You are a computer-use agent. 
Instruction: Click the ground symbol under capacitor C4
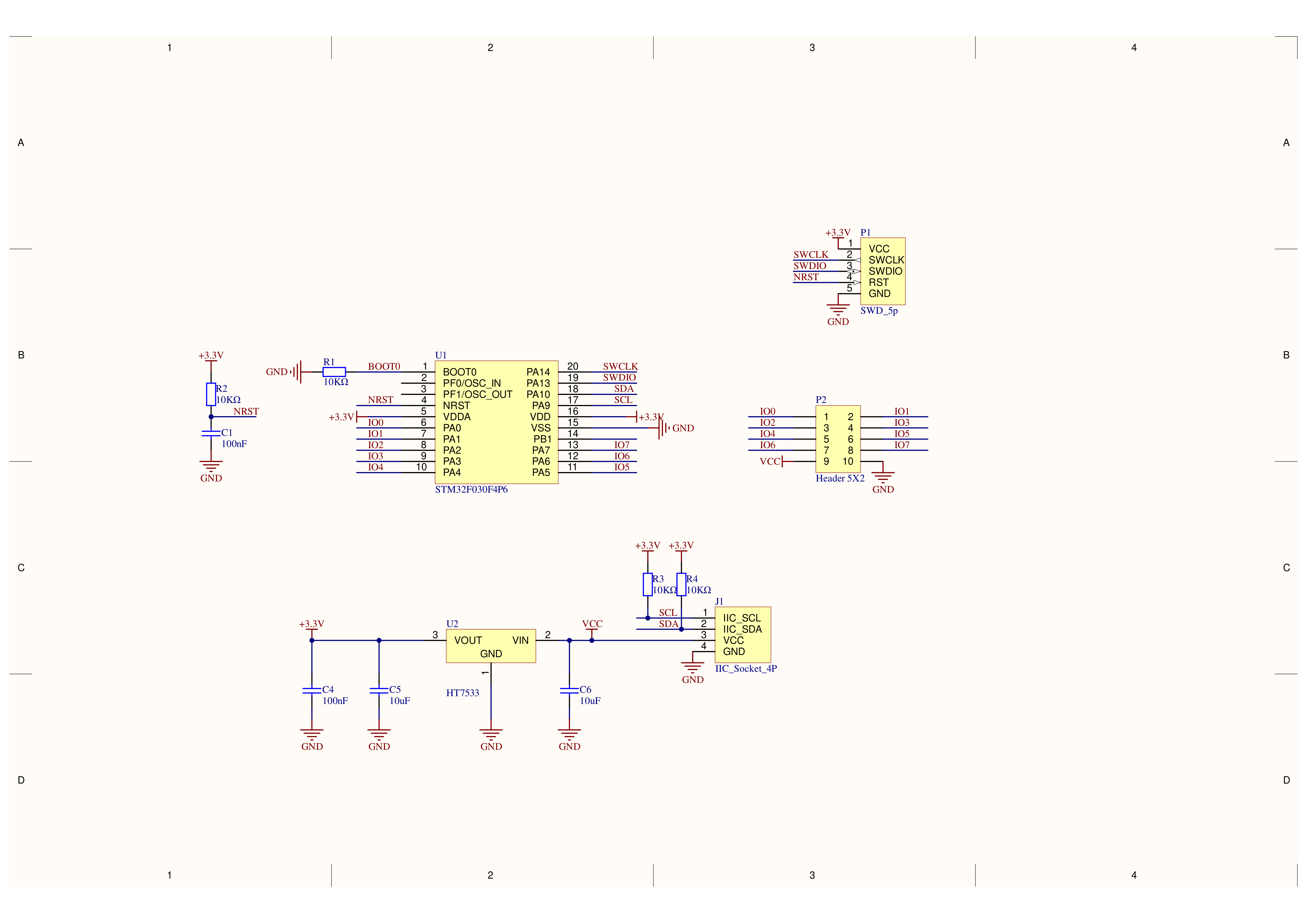[x=312, y=734]
